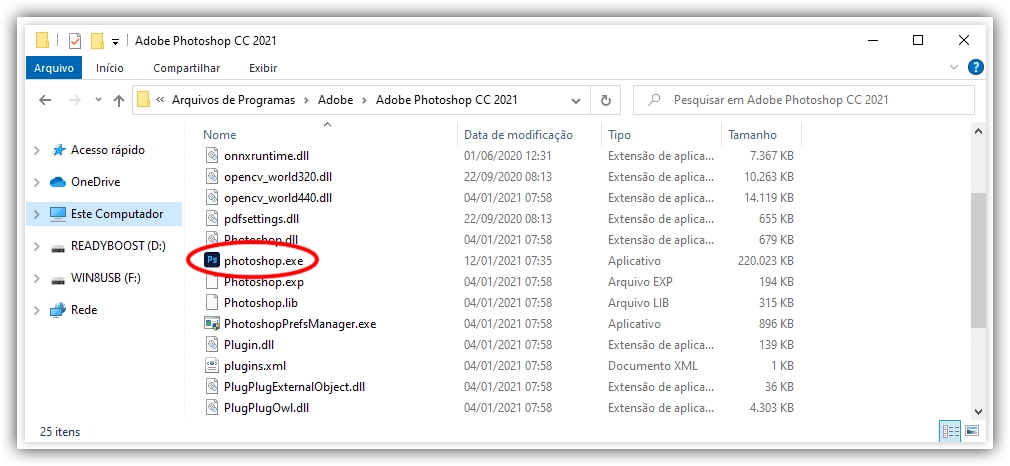This screenshot has height=466, width=1010.
Task: Click the file list vertical scrollbar thumb
Action: [x=978, y=261]
